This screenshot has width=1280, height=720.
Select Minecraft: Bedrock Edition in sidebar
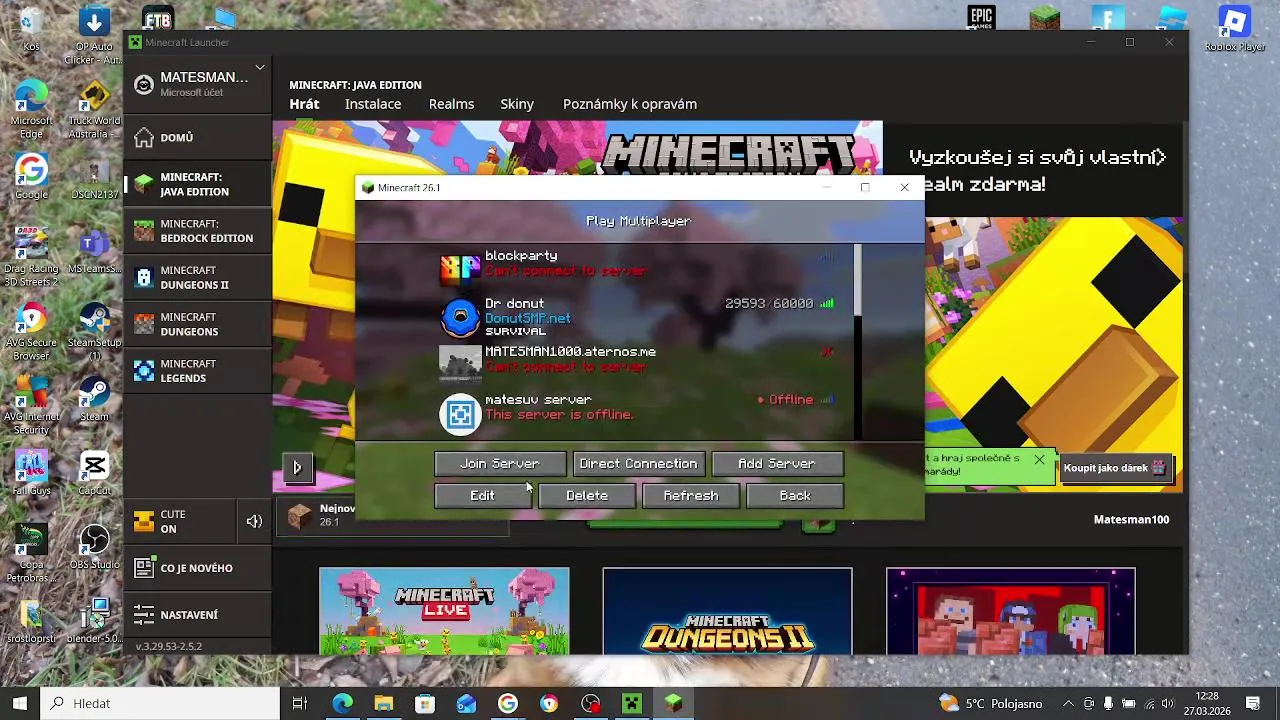click(x=197, y=231)
